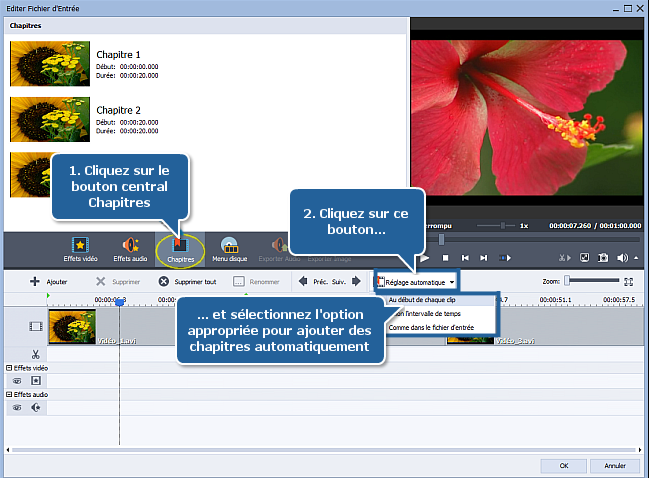Toggle visibility eye on Effets vidéo track
This screenshot has width=649, height=478.
(x=17, y=380)
